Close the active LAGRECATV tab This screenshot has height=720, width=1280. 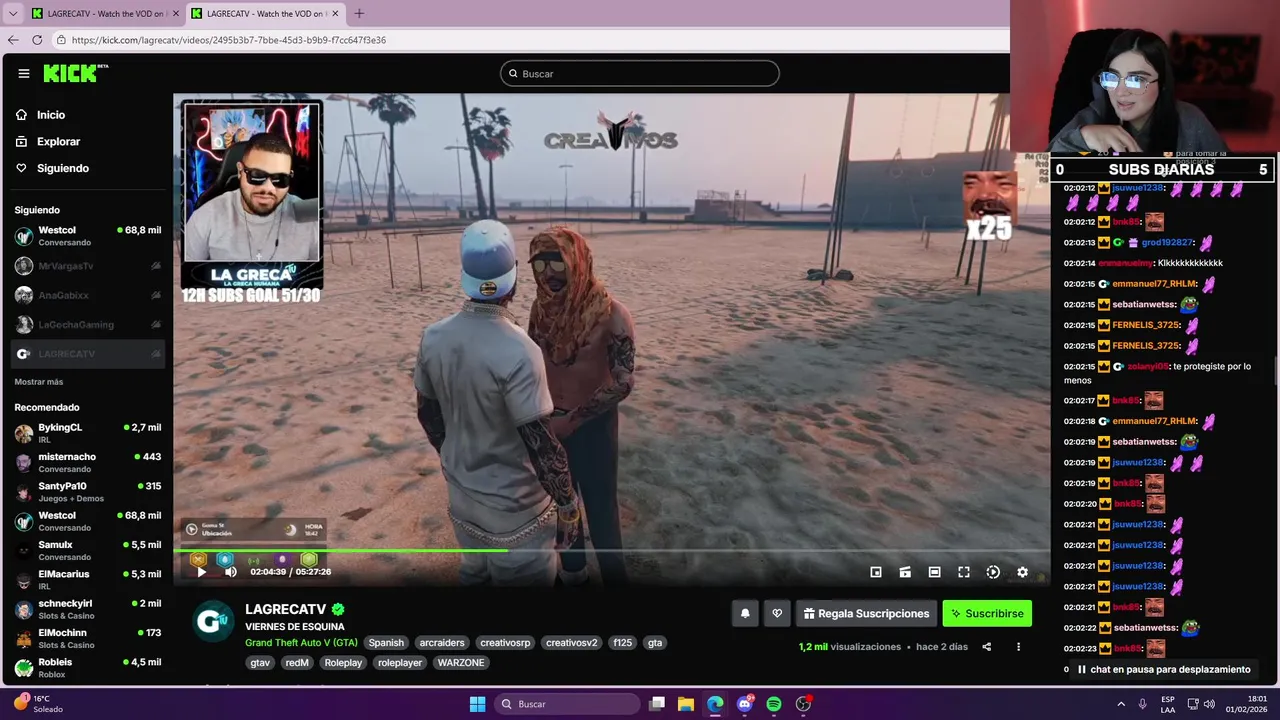tap(335, 13)
